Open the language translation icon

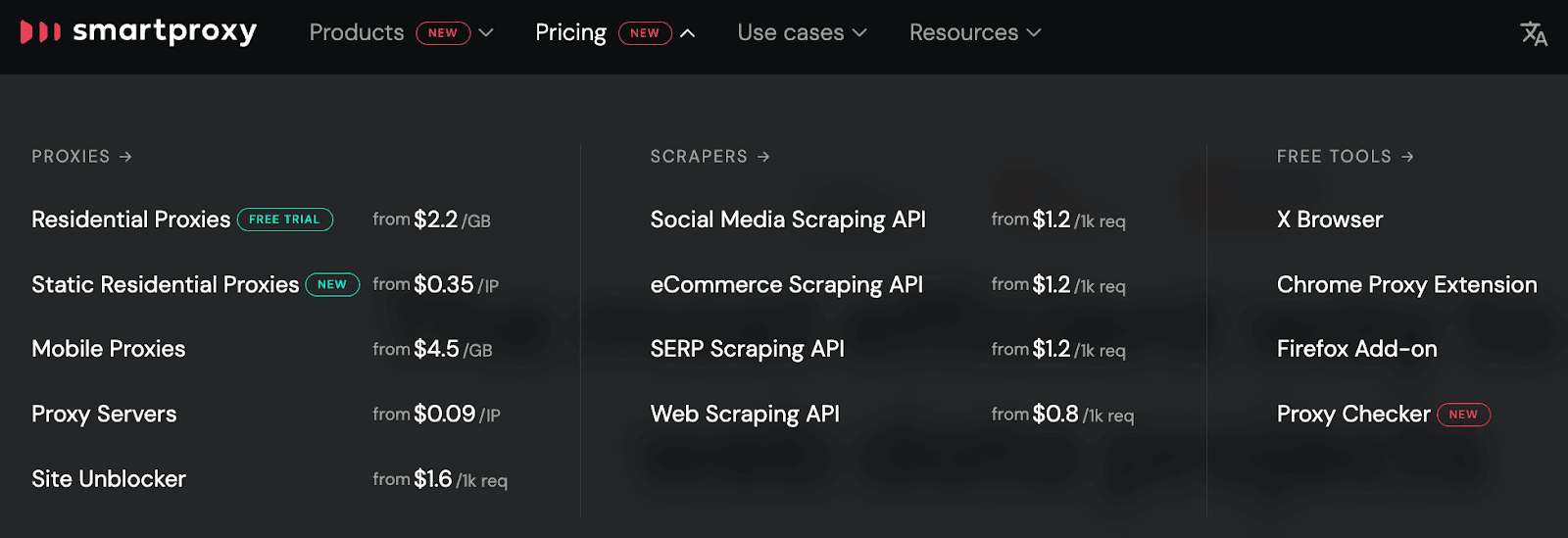coord(1534,33)
